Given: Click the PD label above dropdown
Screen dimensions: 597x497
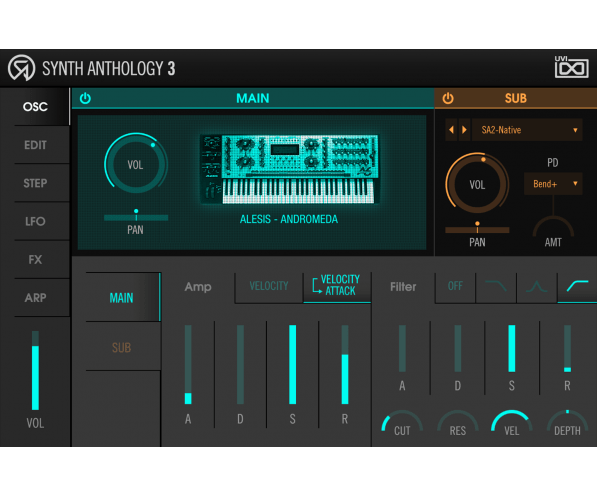Looking at the screenshot, I should [552, 163].
